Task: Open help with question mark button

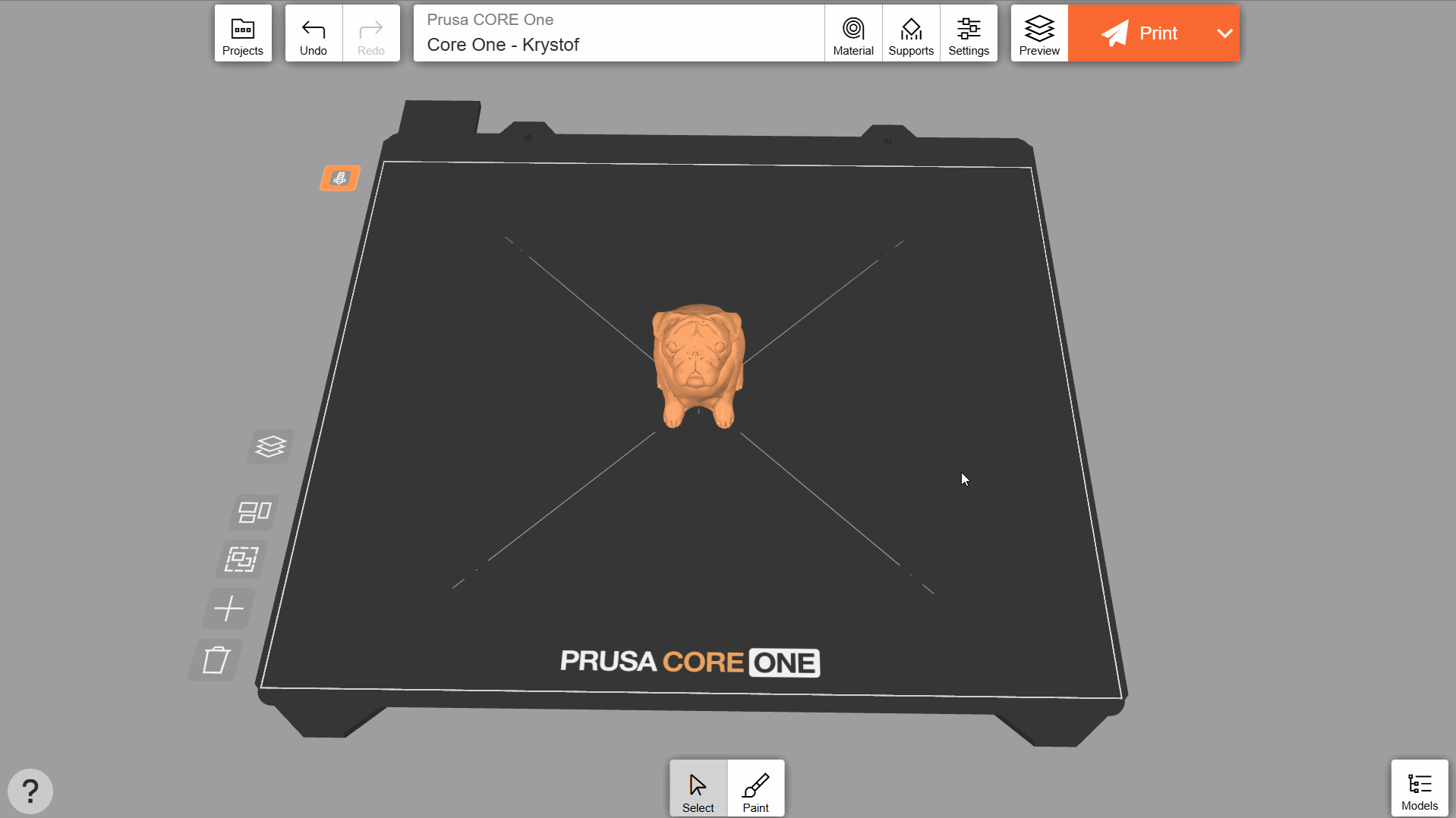Action: [x=30, y=791]
